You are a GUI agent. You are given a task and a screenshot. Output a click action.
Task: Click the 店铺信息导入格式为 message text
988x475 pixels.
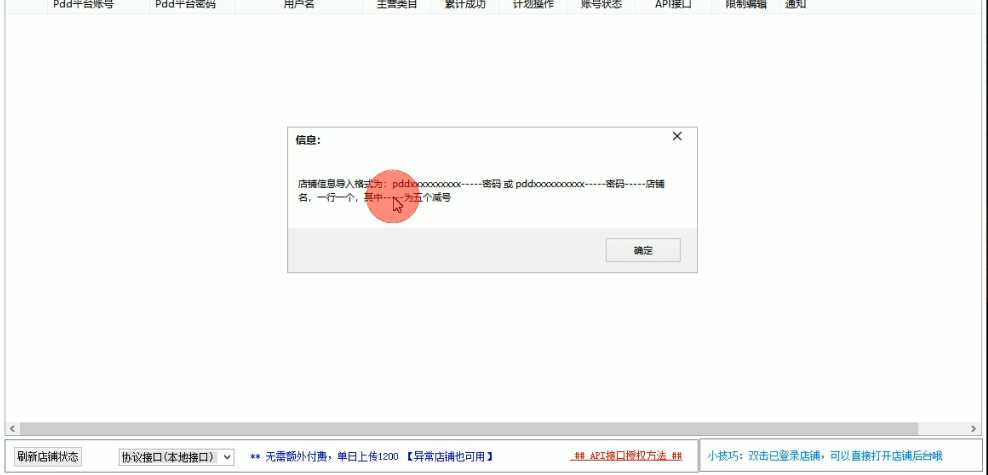click(x=481, y=190)
